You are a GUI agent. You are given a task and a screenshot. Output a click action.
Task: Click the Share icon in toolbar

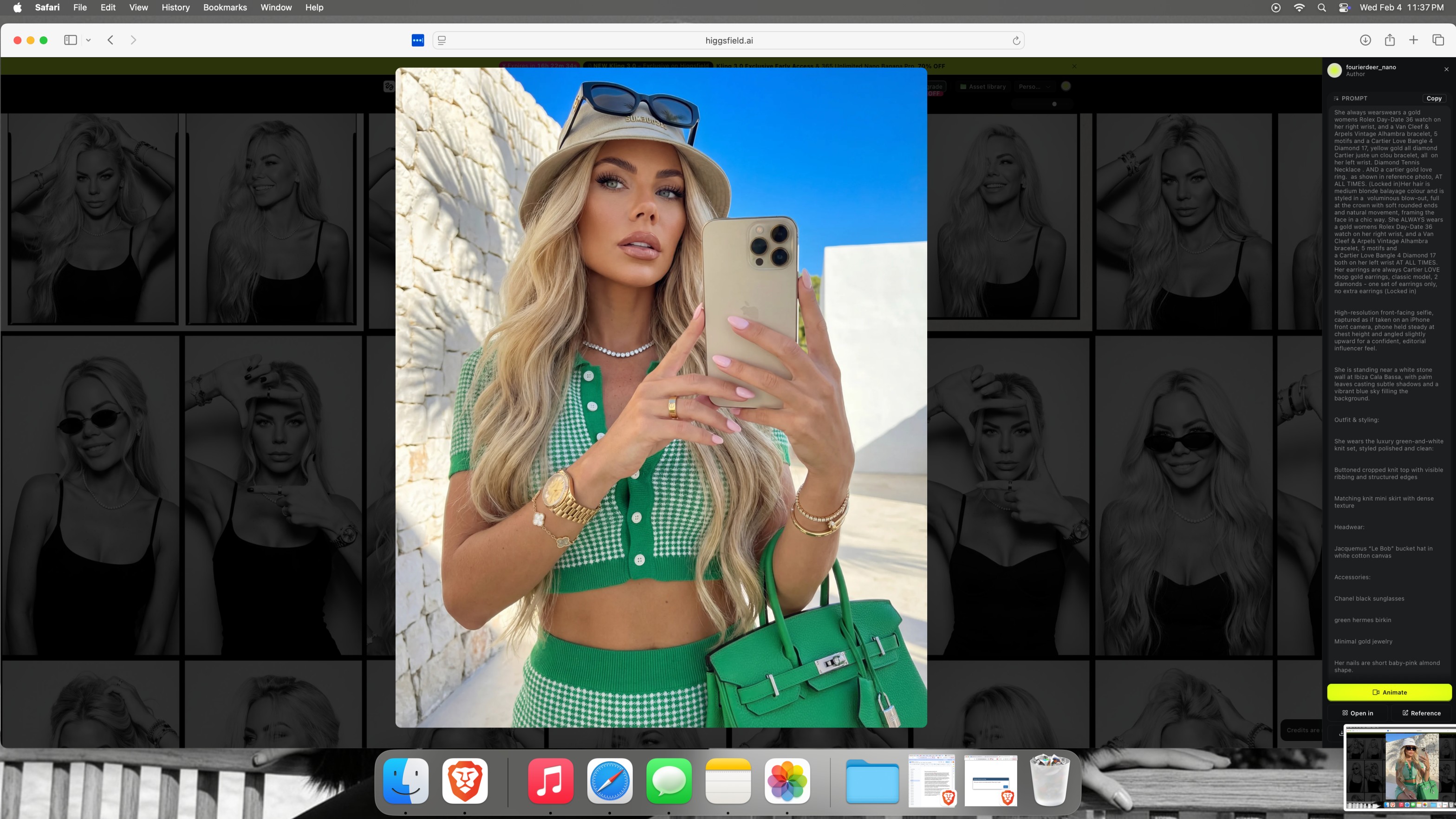(x=1389, y=40)
